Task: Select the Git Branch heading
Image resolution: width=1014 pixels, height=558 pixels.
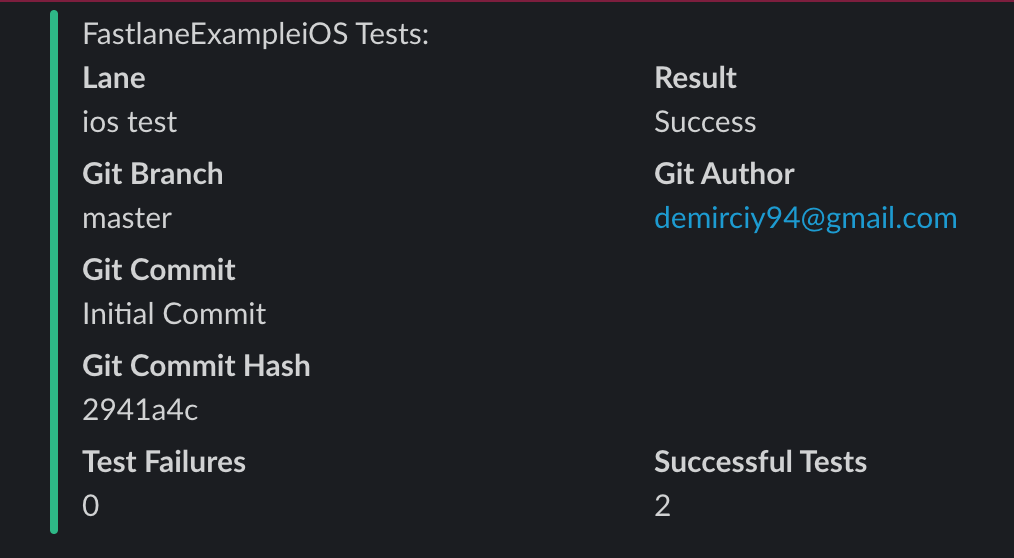Action: point(153,174)
